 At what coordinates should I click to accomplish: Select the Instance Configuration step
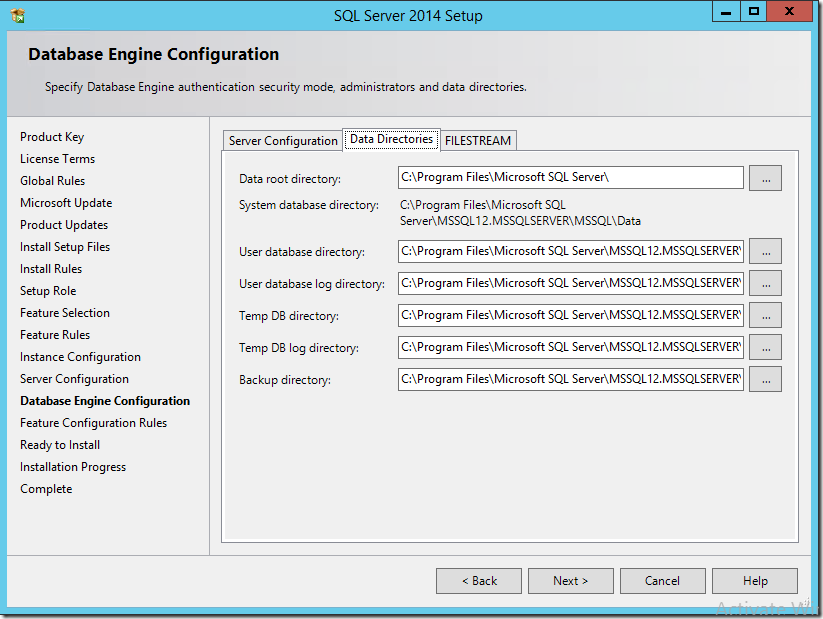(x=80, y=358)
